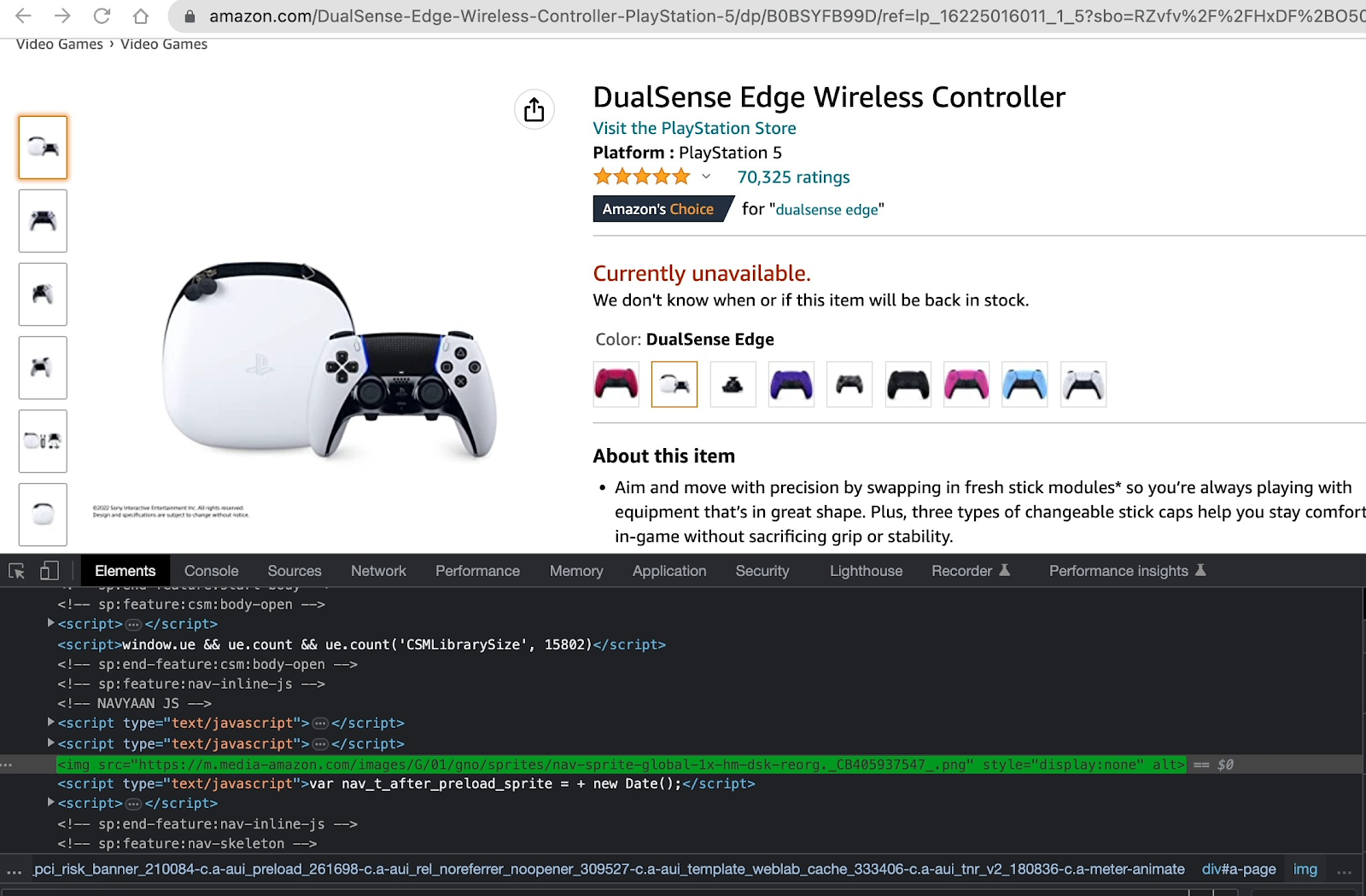Toggle the device toolbar icon
This screenshot has height=896, width=1366.
click(x=50, y=571)
